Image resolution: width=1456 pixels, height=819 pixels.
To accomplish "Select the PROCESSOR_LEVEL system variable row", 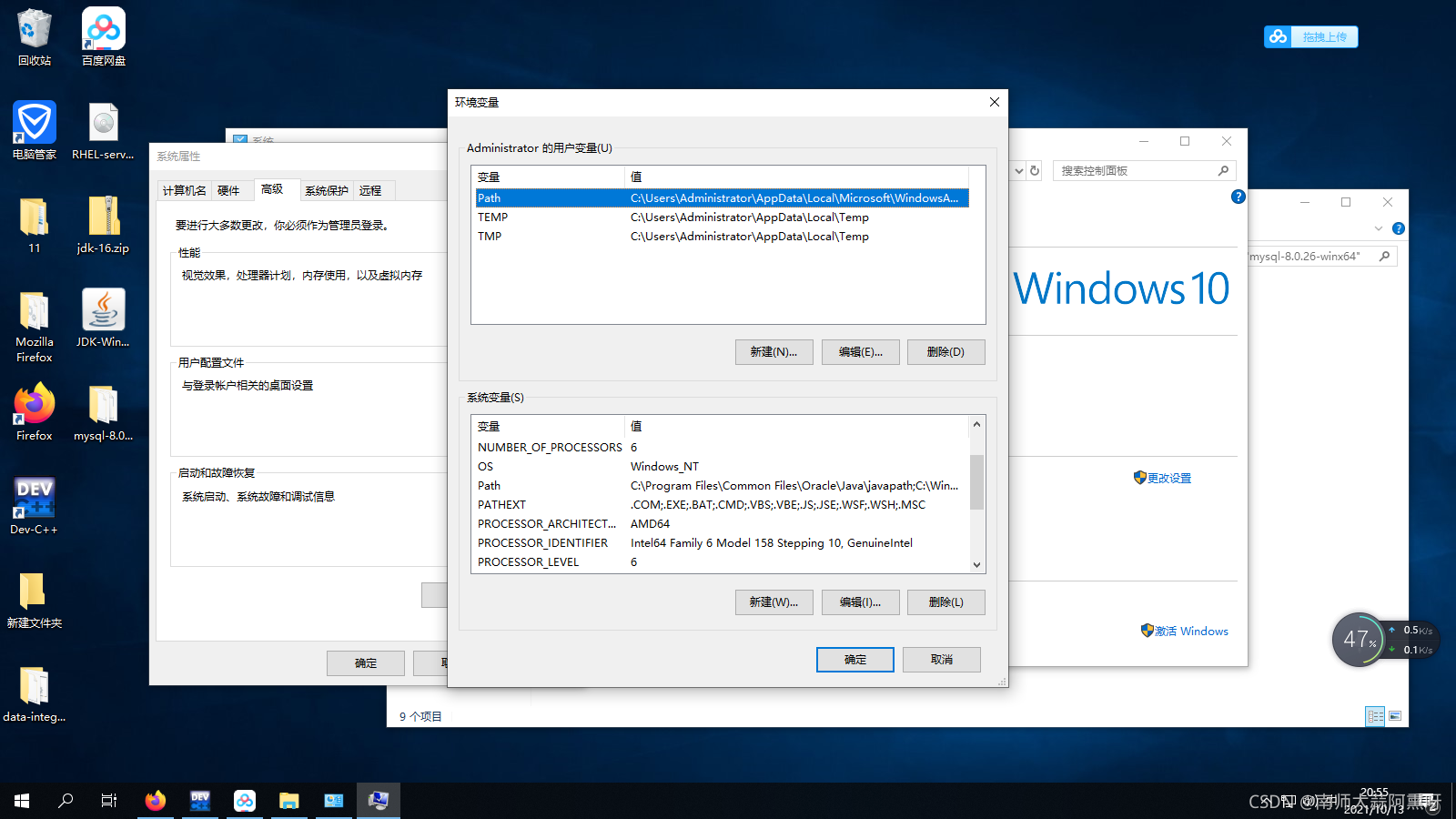I will pos(723,561).
